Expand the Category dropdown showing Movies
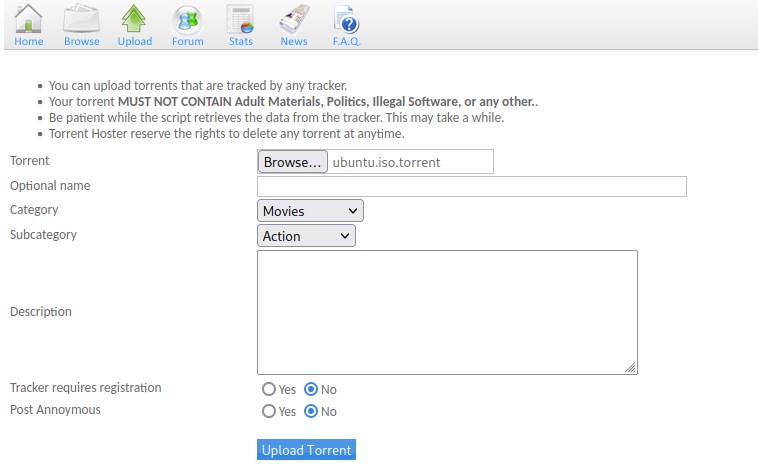 click(310, 211)
